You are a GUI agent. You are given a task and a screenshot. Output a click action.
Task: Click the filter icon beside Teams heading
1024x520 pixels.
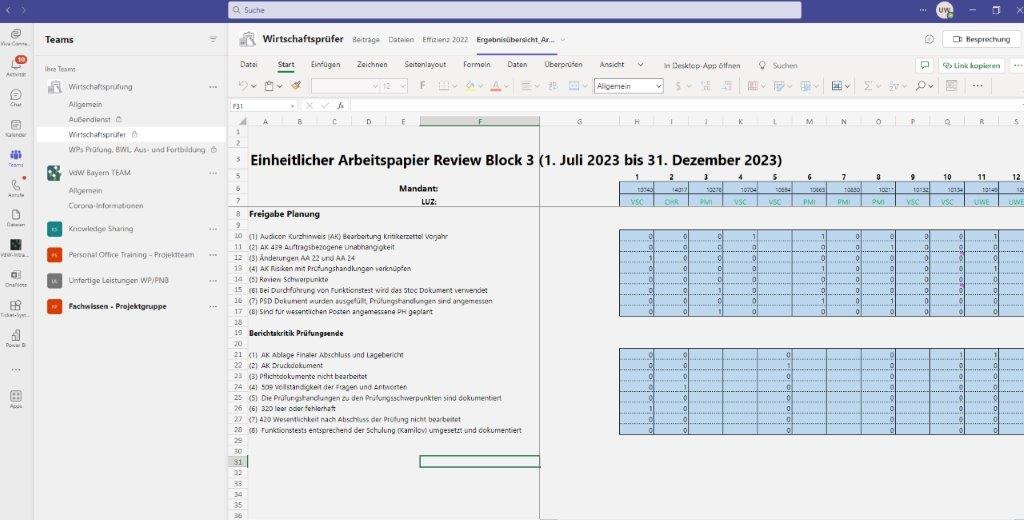(213, 40)
